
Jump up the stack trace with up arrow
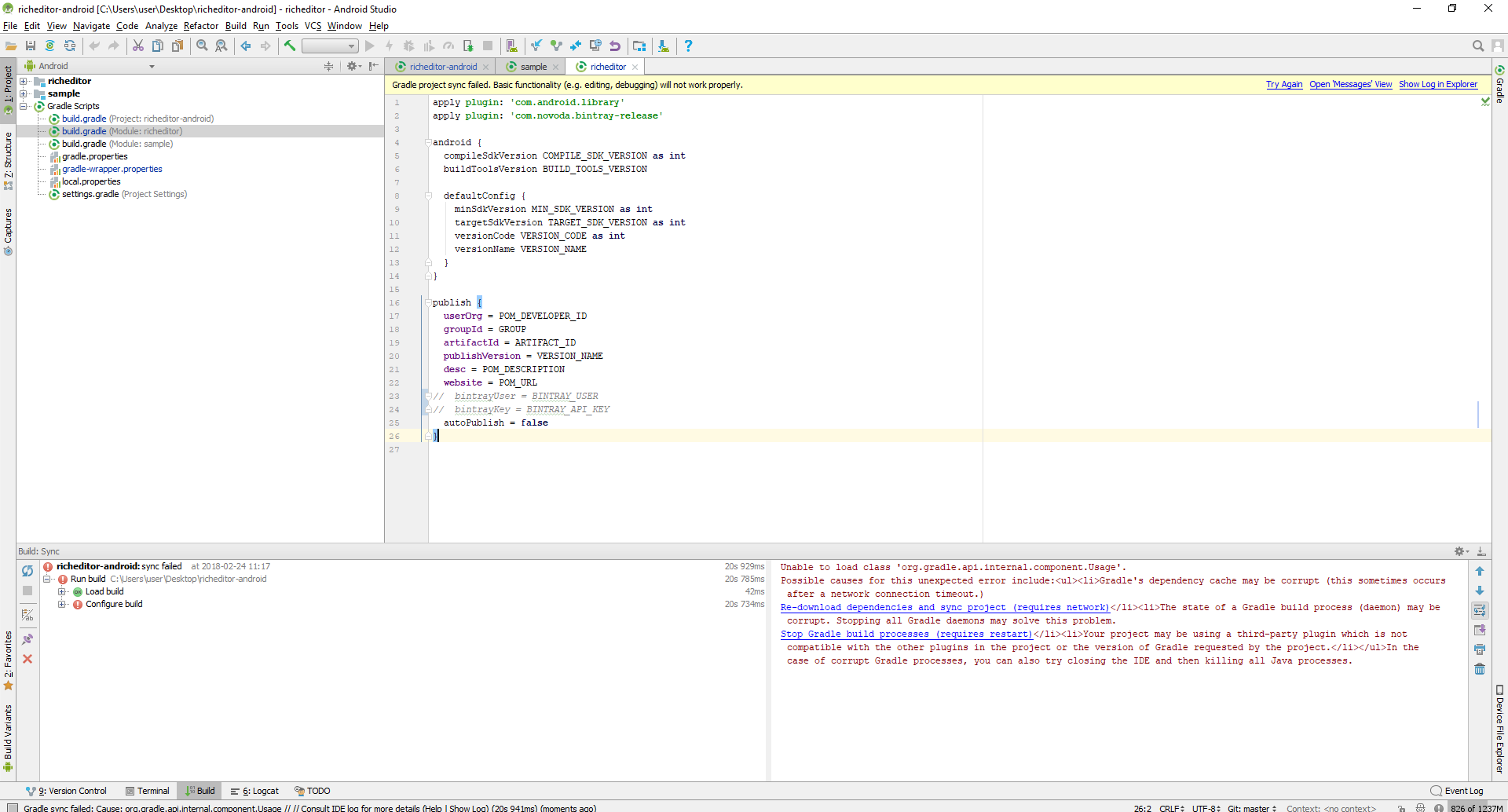click(x=1480, y=571)
